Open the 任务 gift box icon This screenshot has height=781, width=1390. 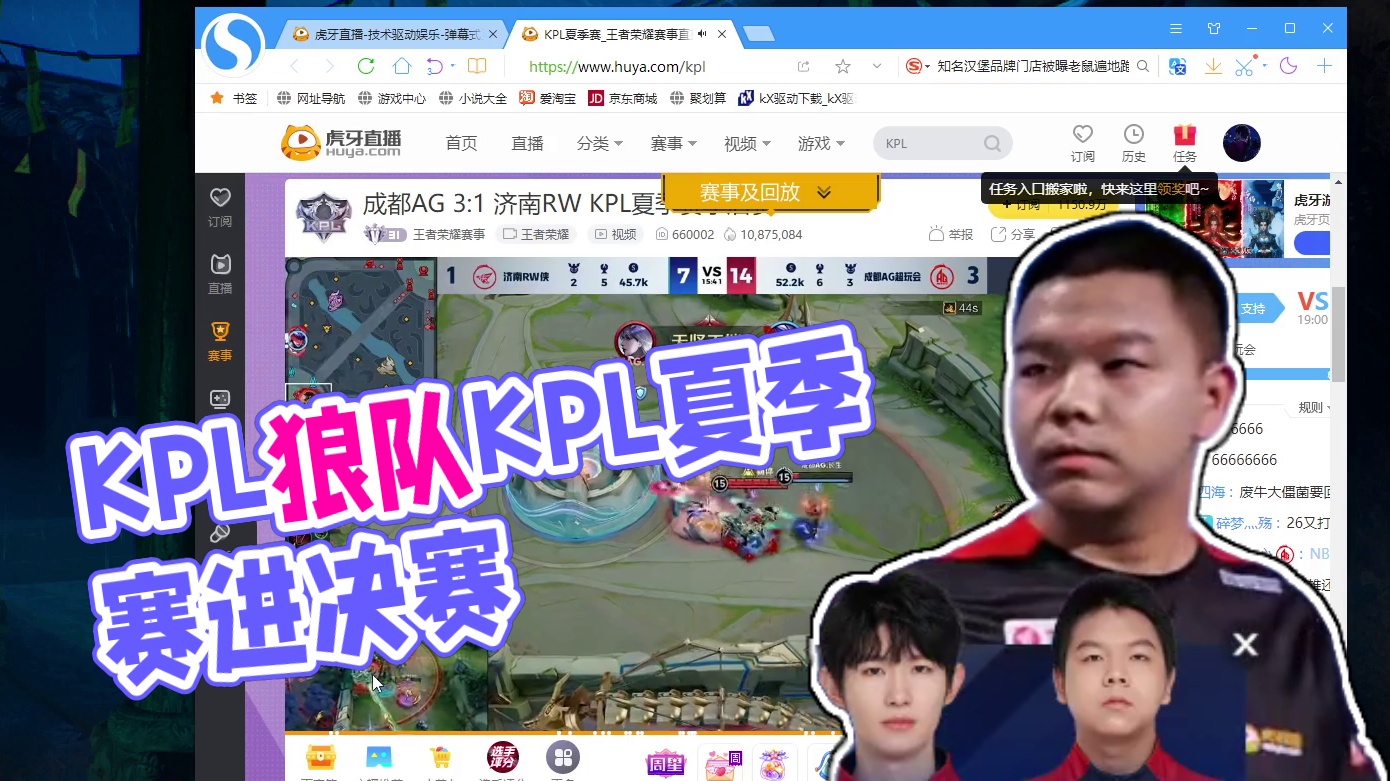click(x=1185, y=142)
